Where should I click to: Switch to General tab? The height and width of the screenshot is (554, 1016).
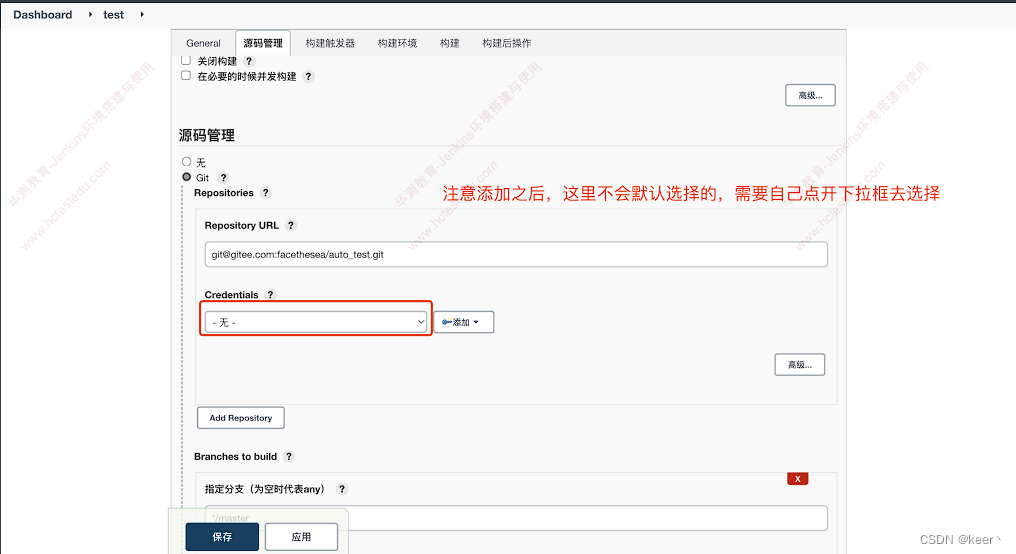tap(203, 43)
